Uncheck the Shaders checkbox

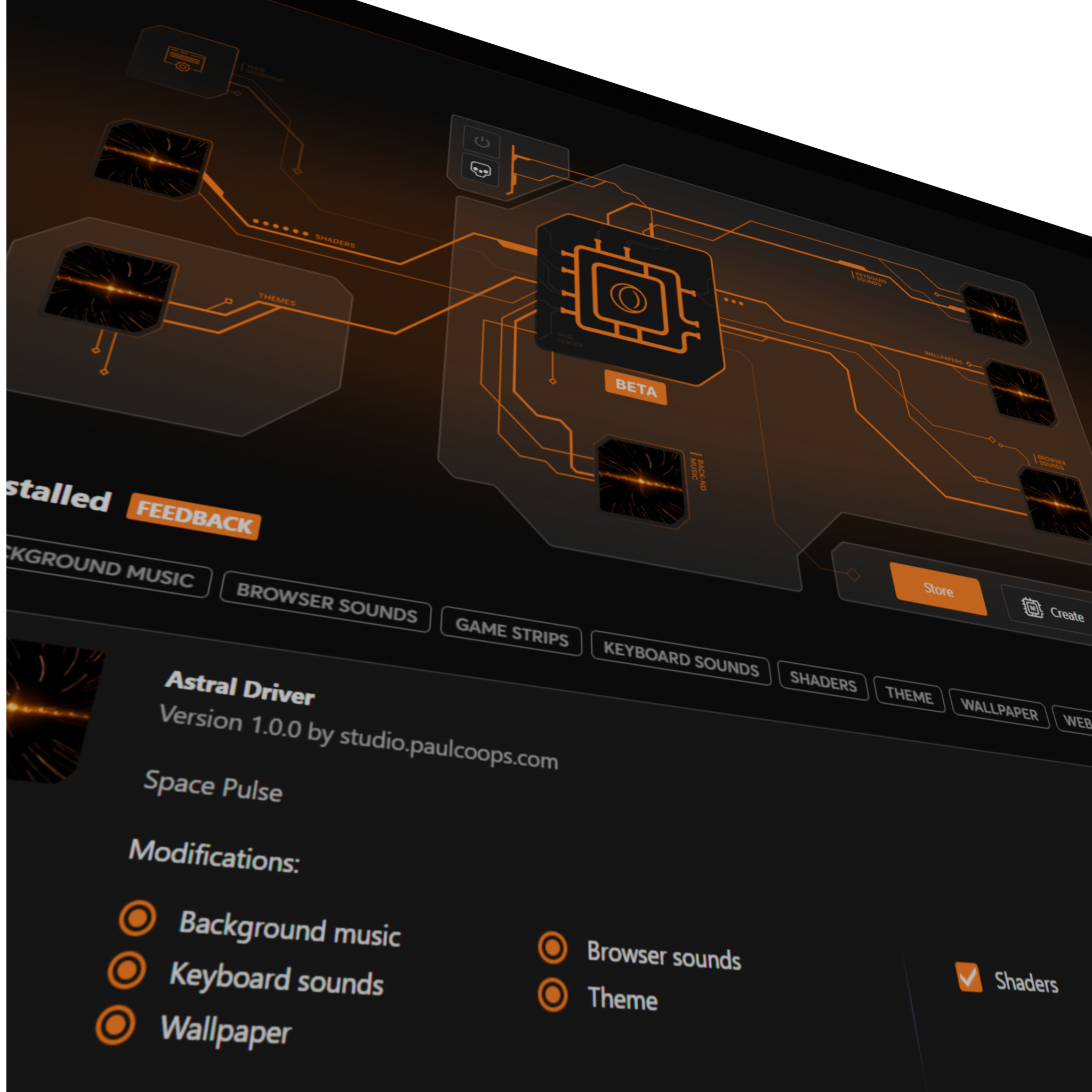969,977
